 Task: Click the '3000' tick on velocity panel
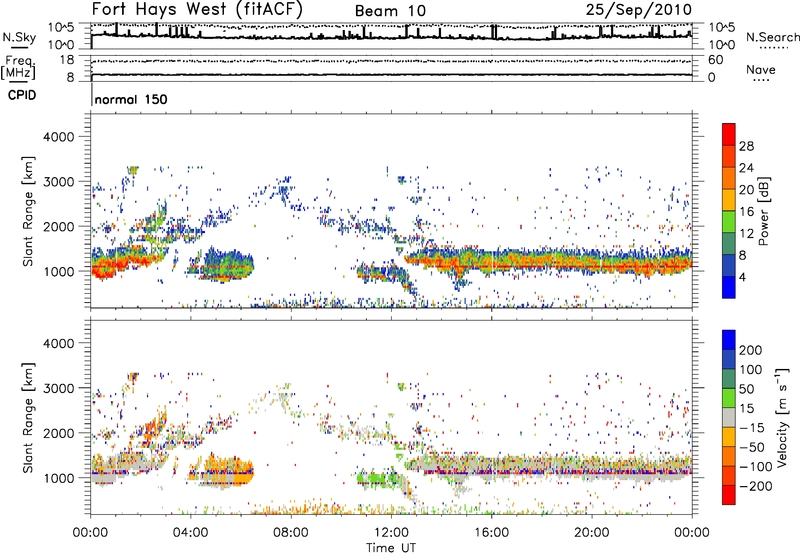tap(58, 388)
